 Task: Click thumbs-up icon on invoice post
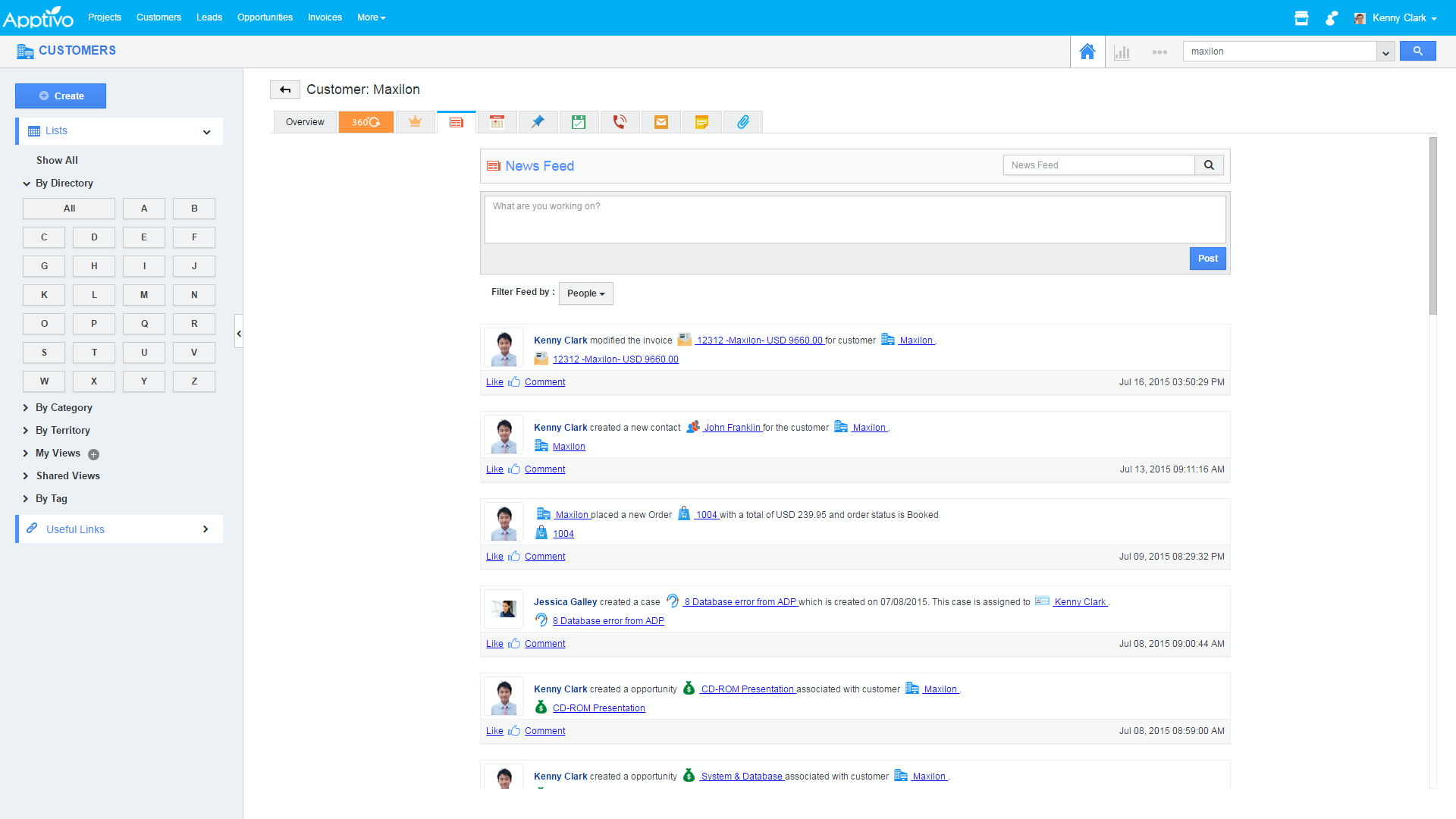[514, 381]
